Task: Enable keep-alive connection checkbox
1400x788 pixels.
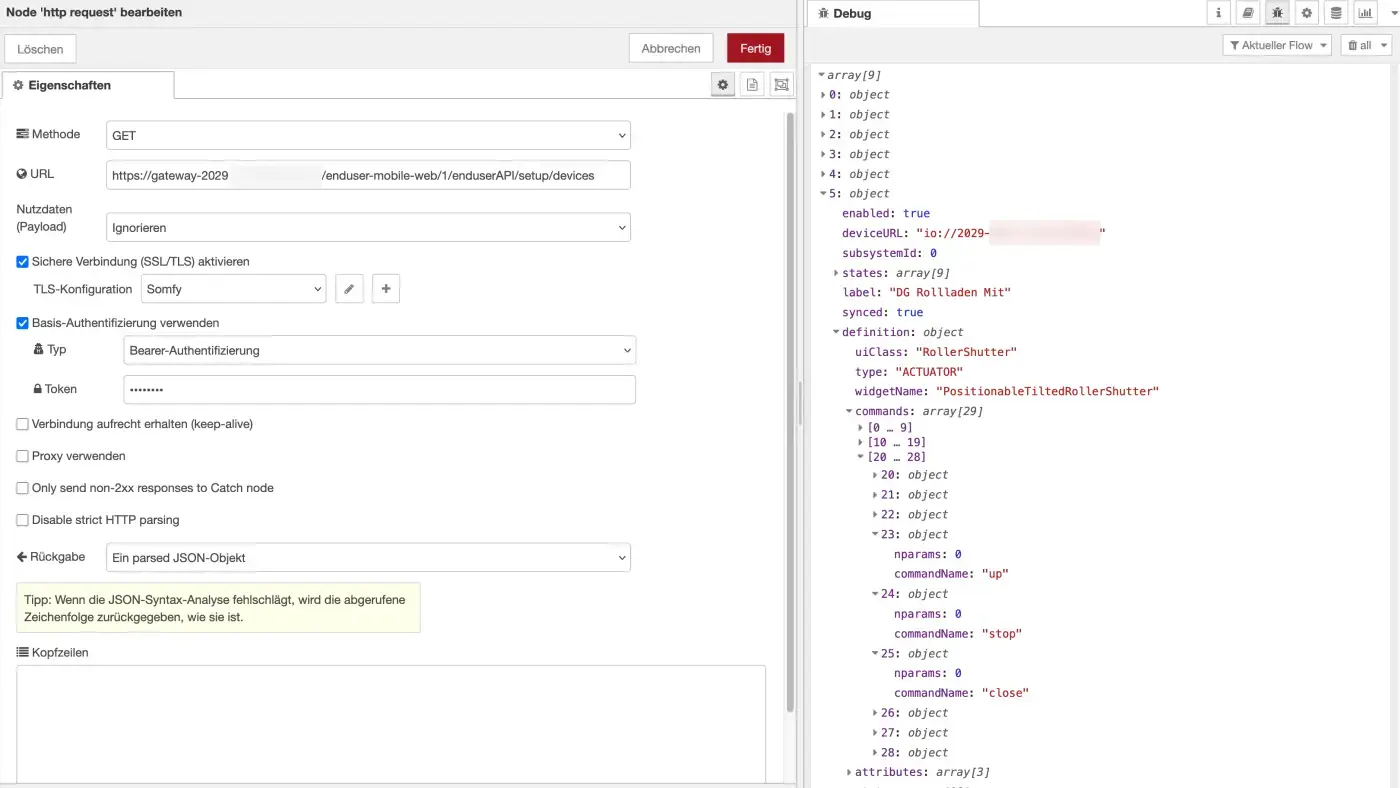Action: click(x=23, y=424)
